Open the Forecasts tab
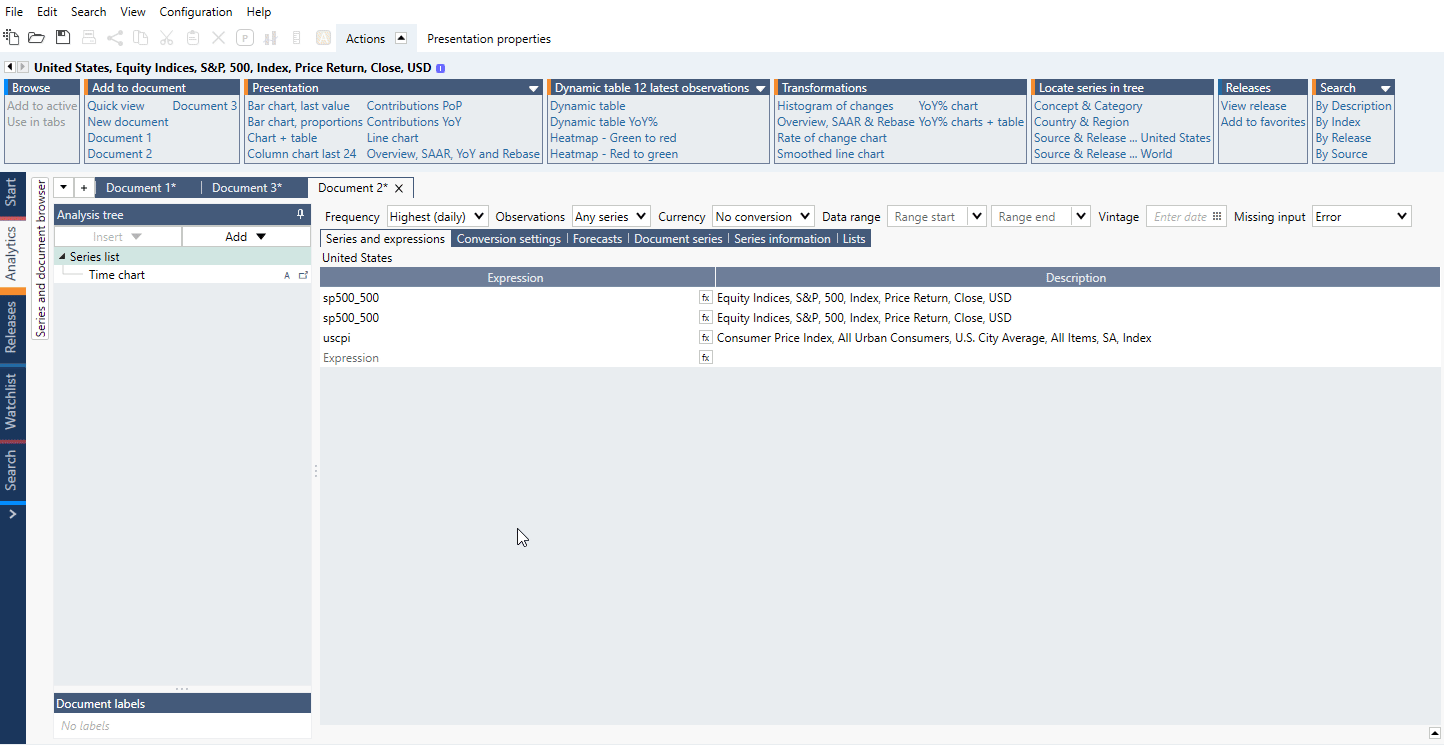The width and height of the screenshot is (1444, 745). [x=597, y=239]
